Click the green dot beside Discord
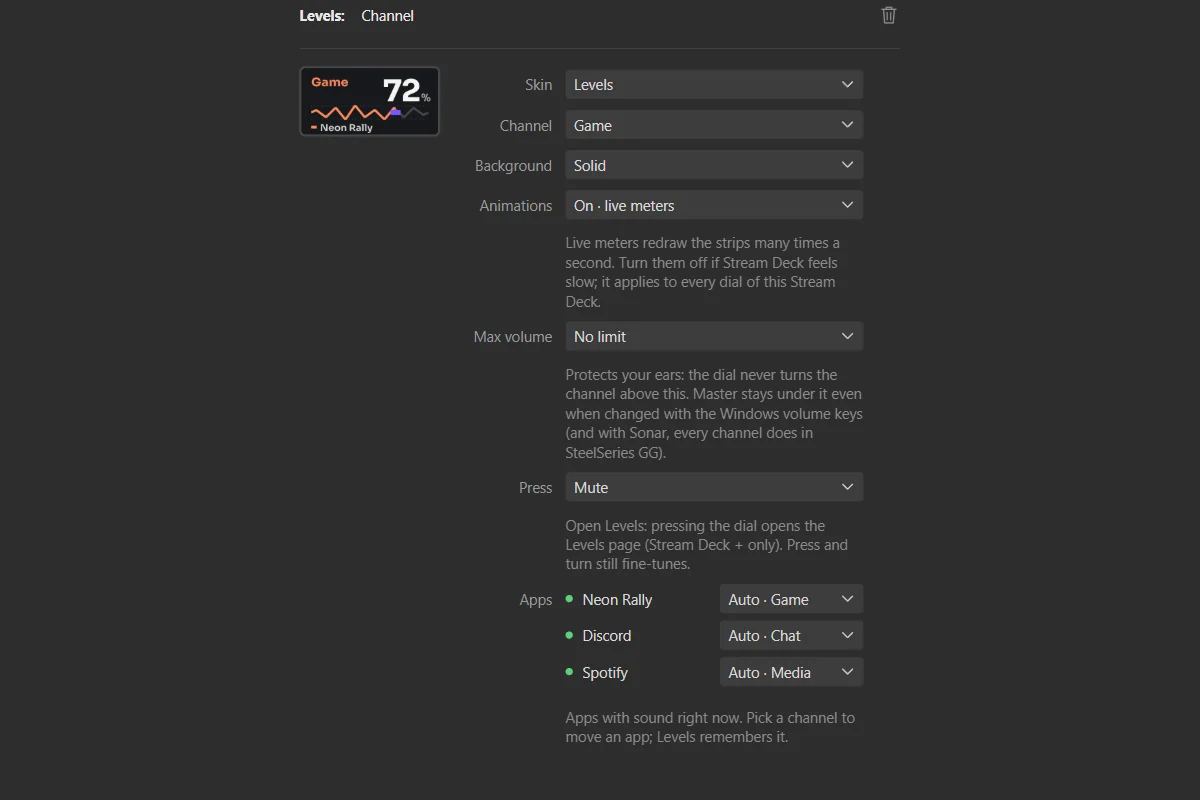Viewport: 1200px width, 800px height. tap(570, 635)
